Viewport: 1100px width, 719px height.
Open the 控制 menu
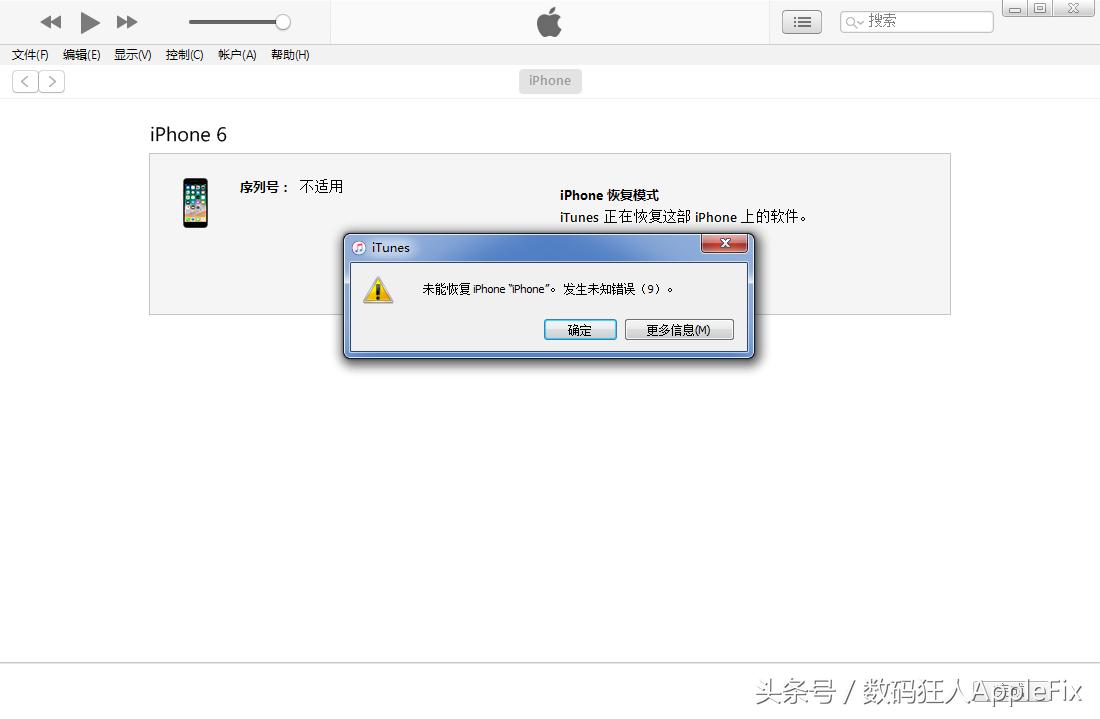[184, 55]
